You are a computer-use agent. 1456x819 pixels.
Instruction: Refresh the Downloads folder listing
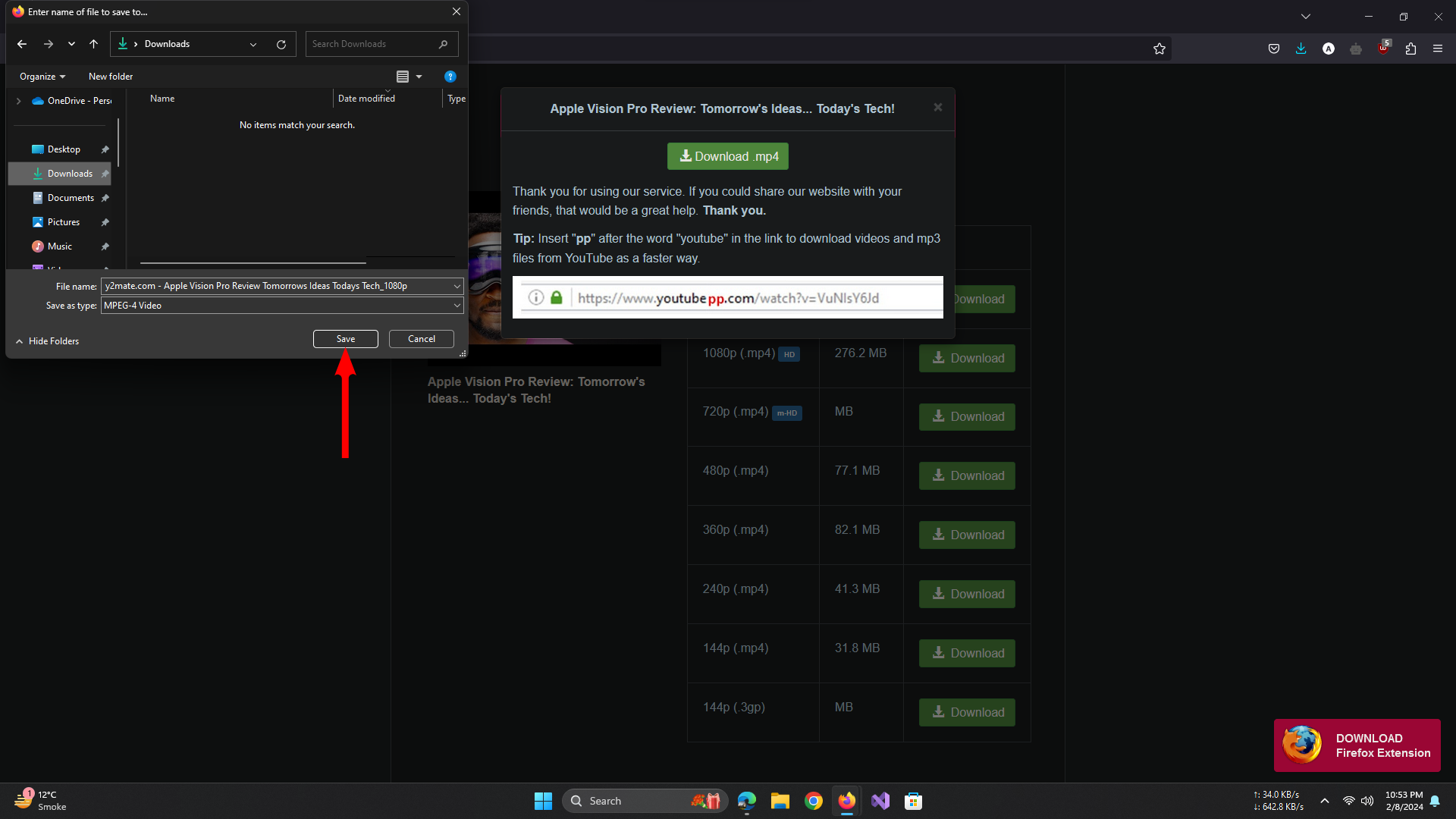coord(281,44)
